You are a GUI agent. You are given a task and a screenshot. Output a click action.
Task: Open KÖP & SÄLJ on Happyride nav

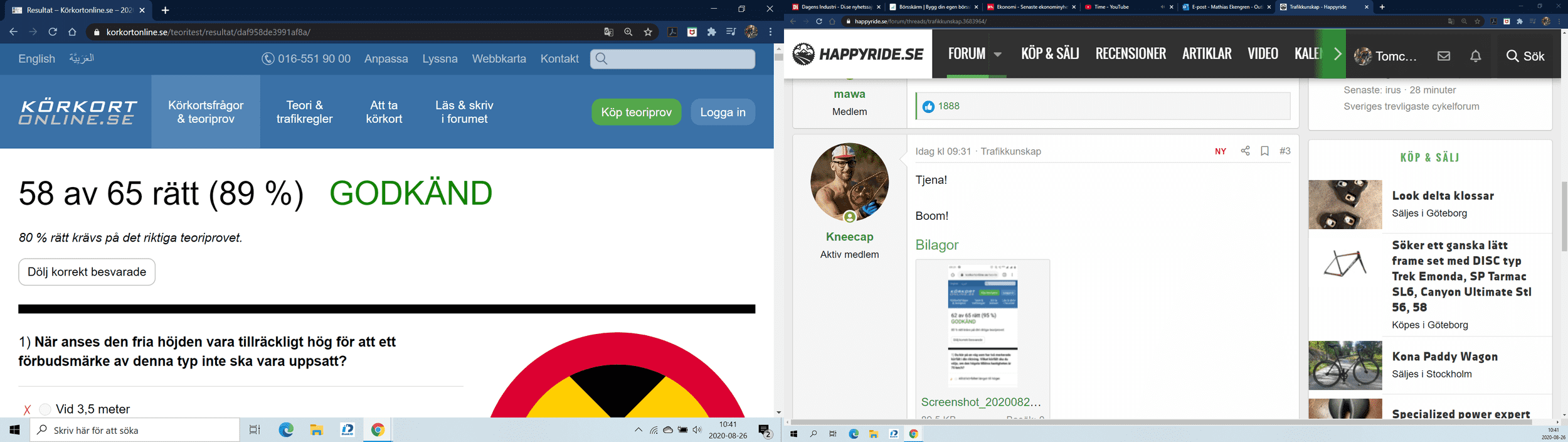(x=1050, y=54)
